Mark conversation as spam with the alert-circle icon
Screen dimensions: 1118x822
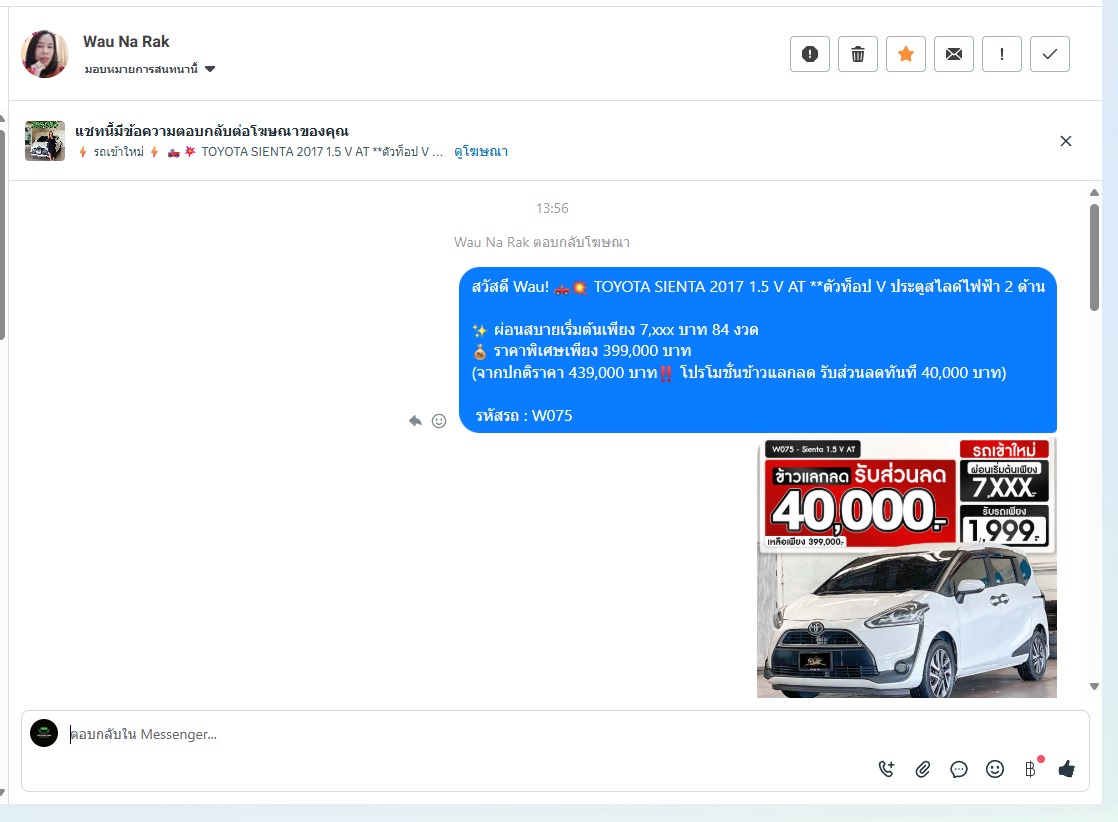pos(809,54)
